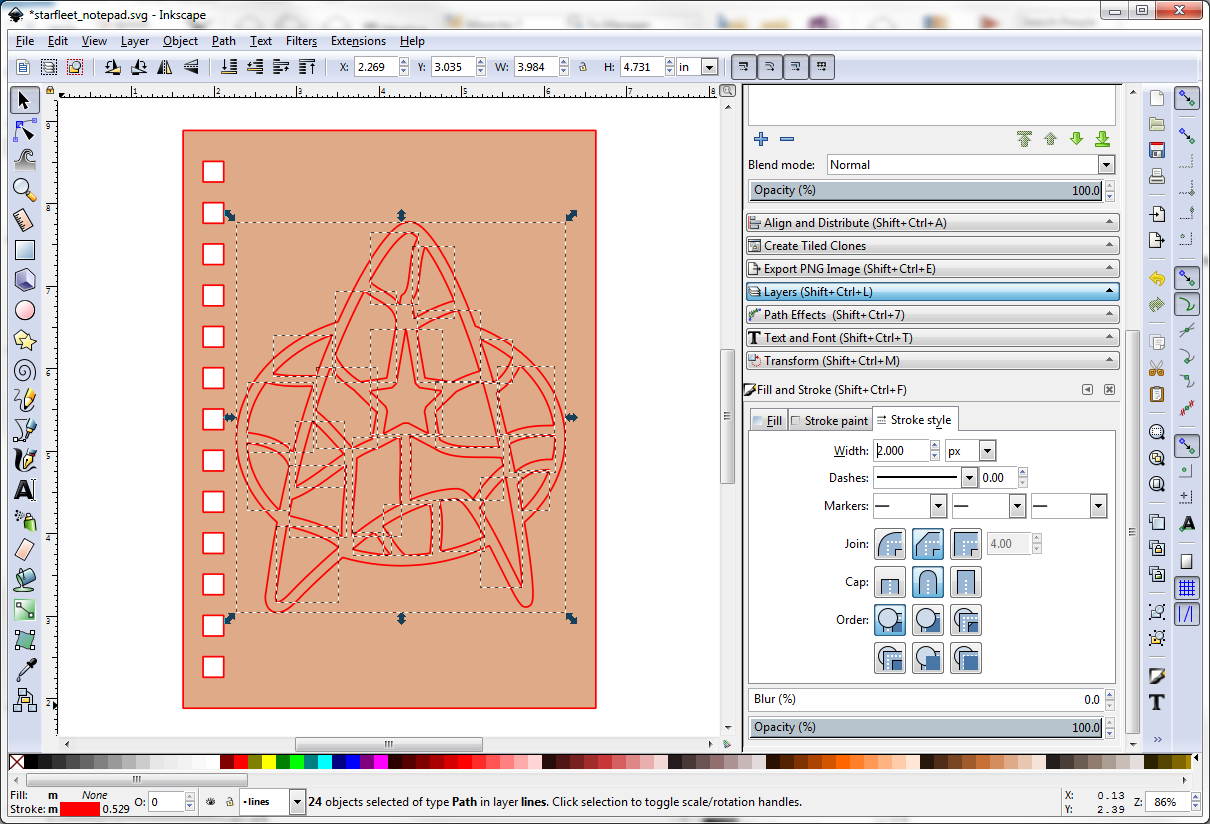Select the Zoom magnifier tool
Viewport: 1210px width, 824px height.
[x=25, y=189]
